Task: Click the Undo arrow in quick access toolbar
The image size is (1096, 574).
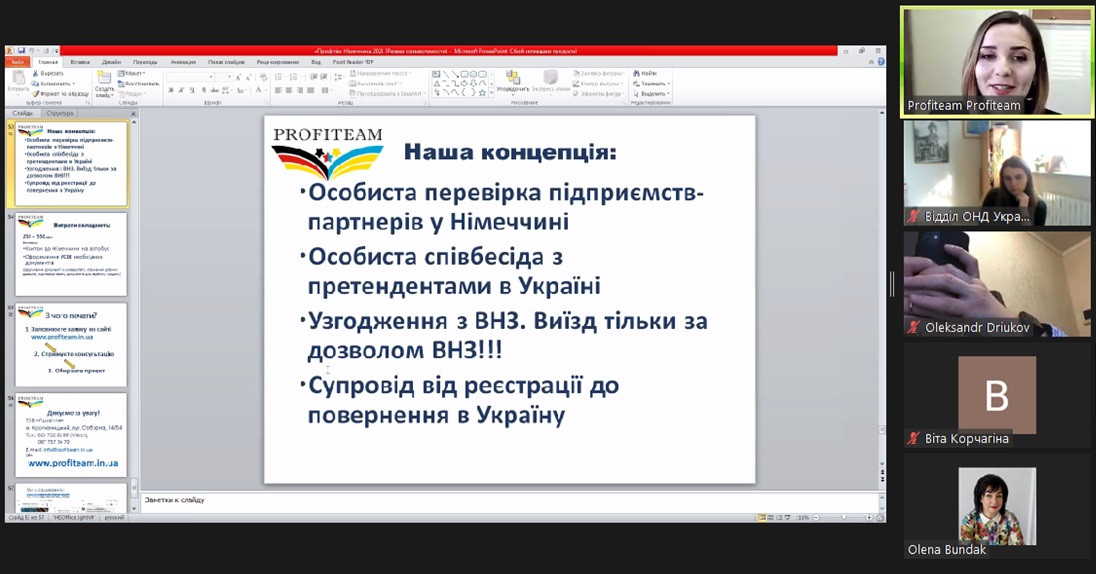Action: click(31, 51)
